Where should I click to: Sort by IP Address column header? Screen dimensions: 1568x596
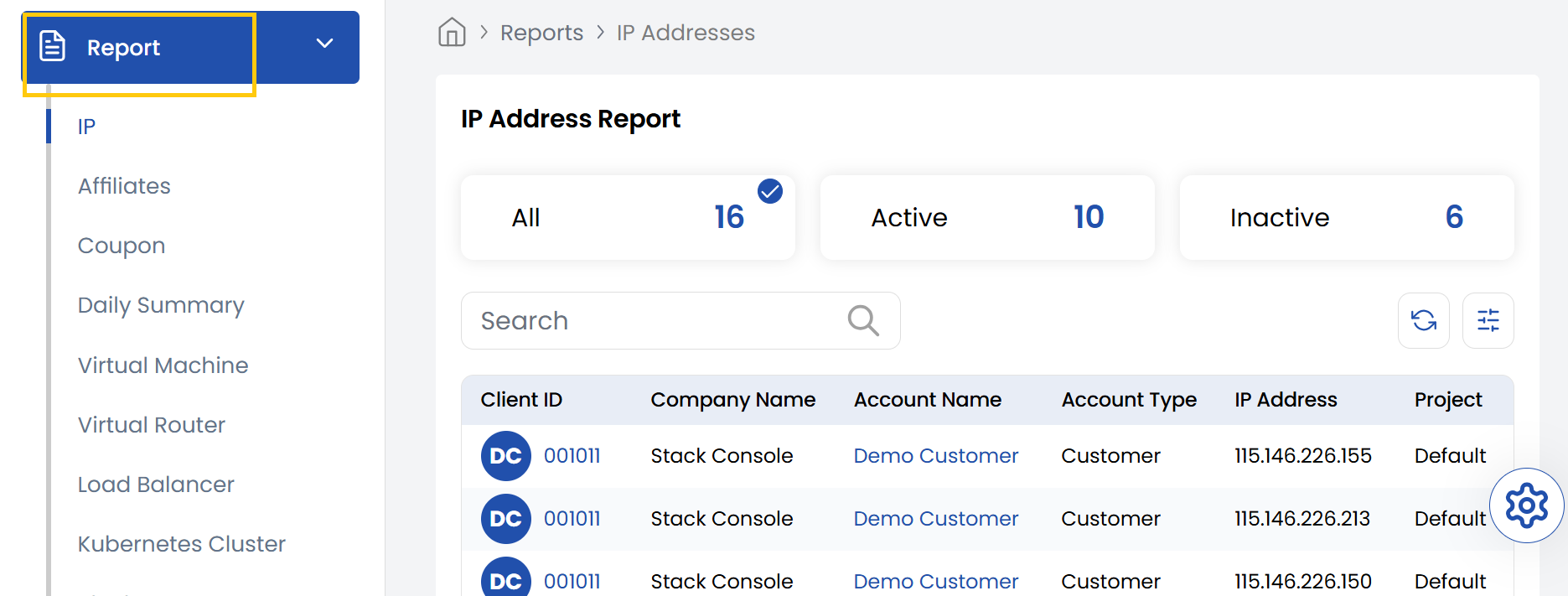pyautogui.click(x=1286, y=400)
